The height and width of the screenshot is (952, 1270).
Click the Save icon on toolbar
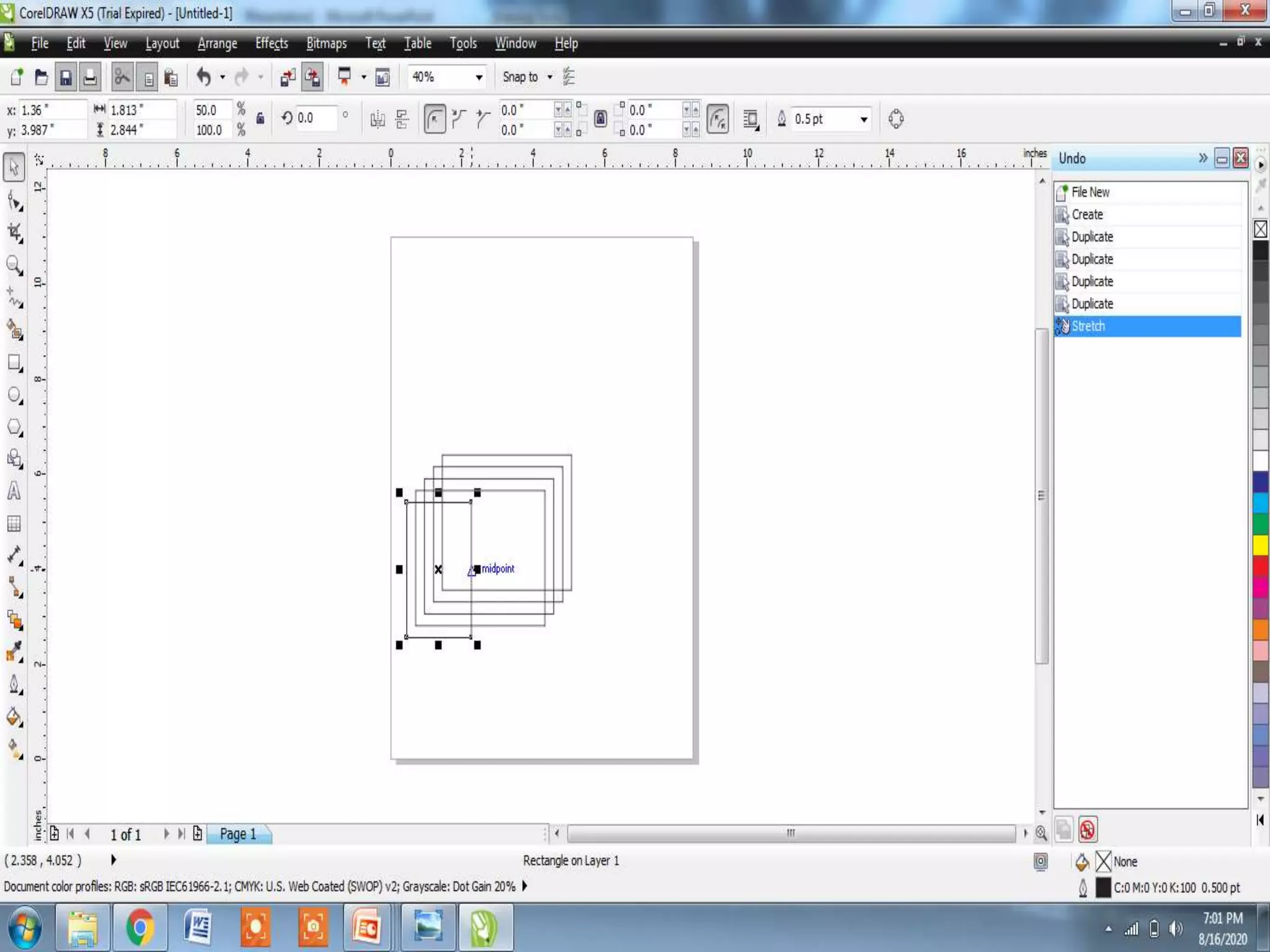(65, 77)
